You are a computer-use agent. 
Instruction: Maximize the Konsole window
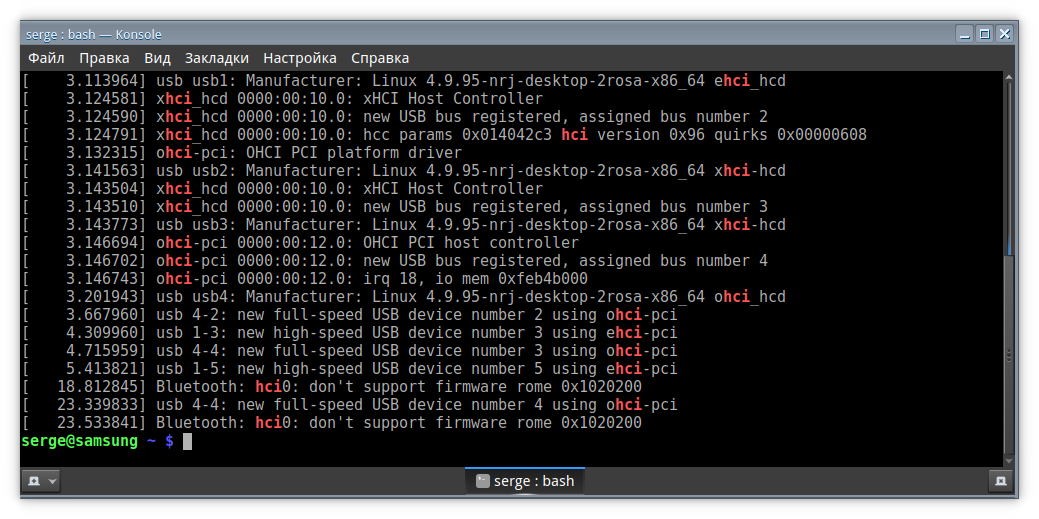click(x=984, y=34)
